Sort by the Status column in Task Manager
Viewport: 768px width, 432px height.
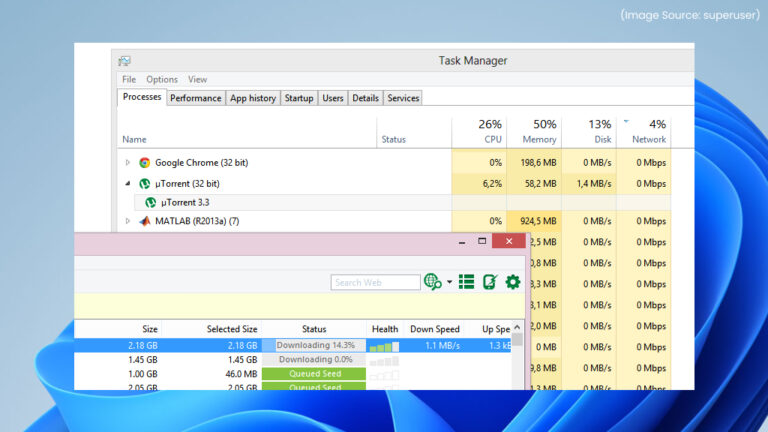[x=393, y=140]
